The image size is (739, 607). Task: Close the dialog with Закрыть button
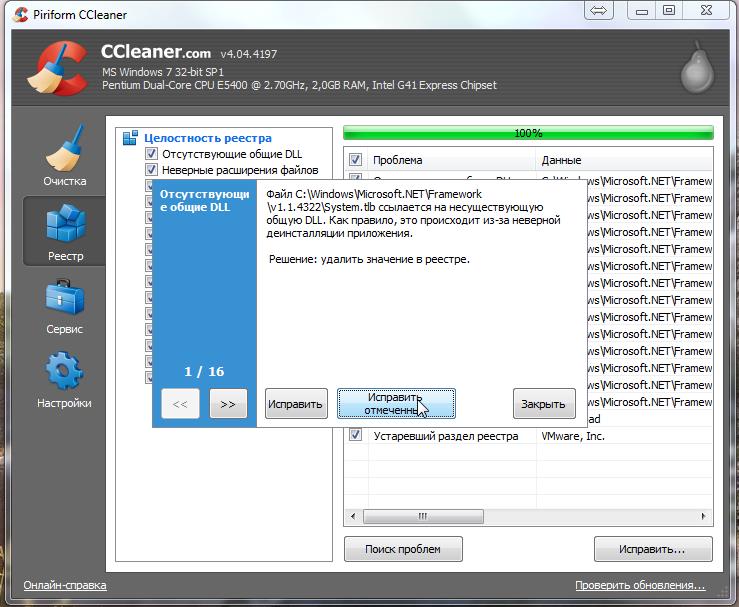(x=544, y=404)
